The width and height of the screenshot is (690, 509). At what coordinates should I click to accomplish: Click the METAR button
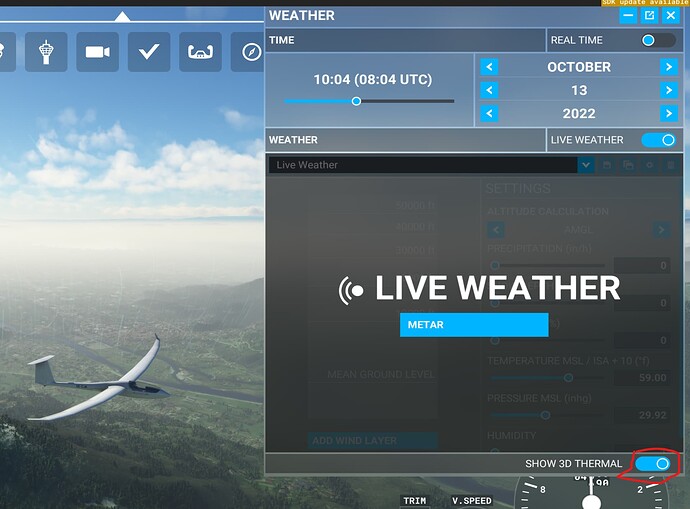click(474, 325)
